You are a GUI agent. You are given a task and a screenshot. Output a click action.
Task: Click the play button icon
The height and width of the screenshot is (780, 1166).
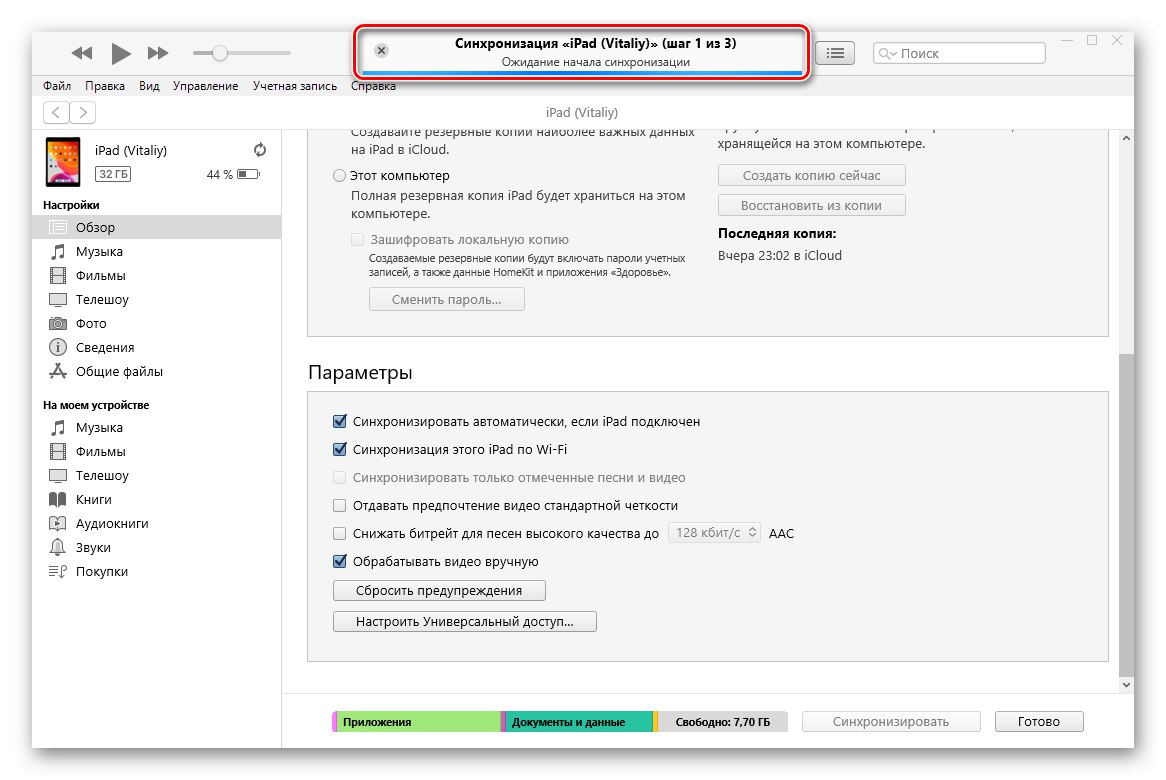[120, 53]
